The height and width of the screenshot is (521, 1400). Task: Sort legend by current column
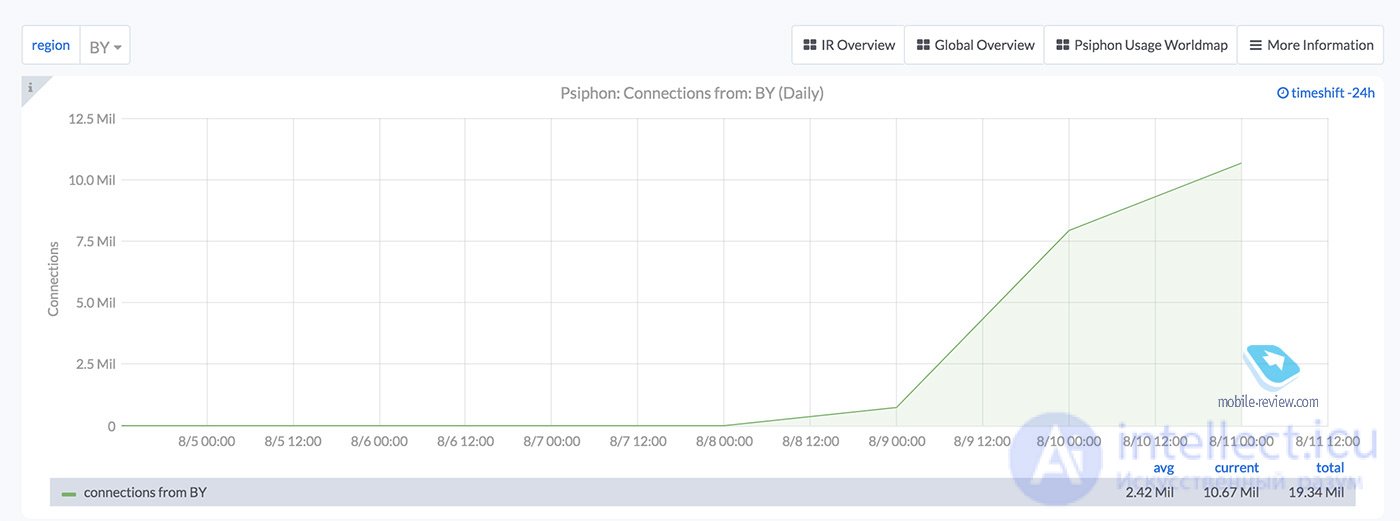[x=1237, y=467]
